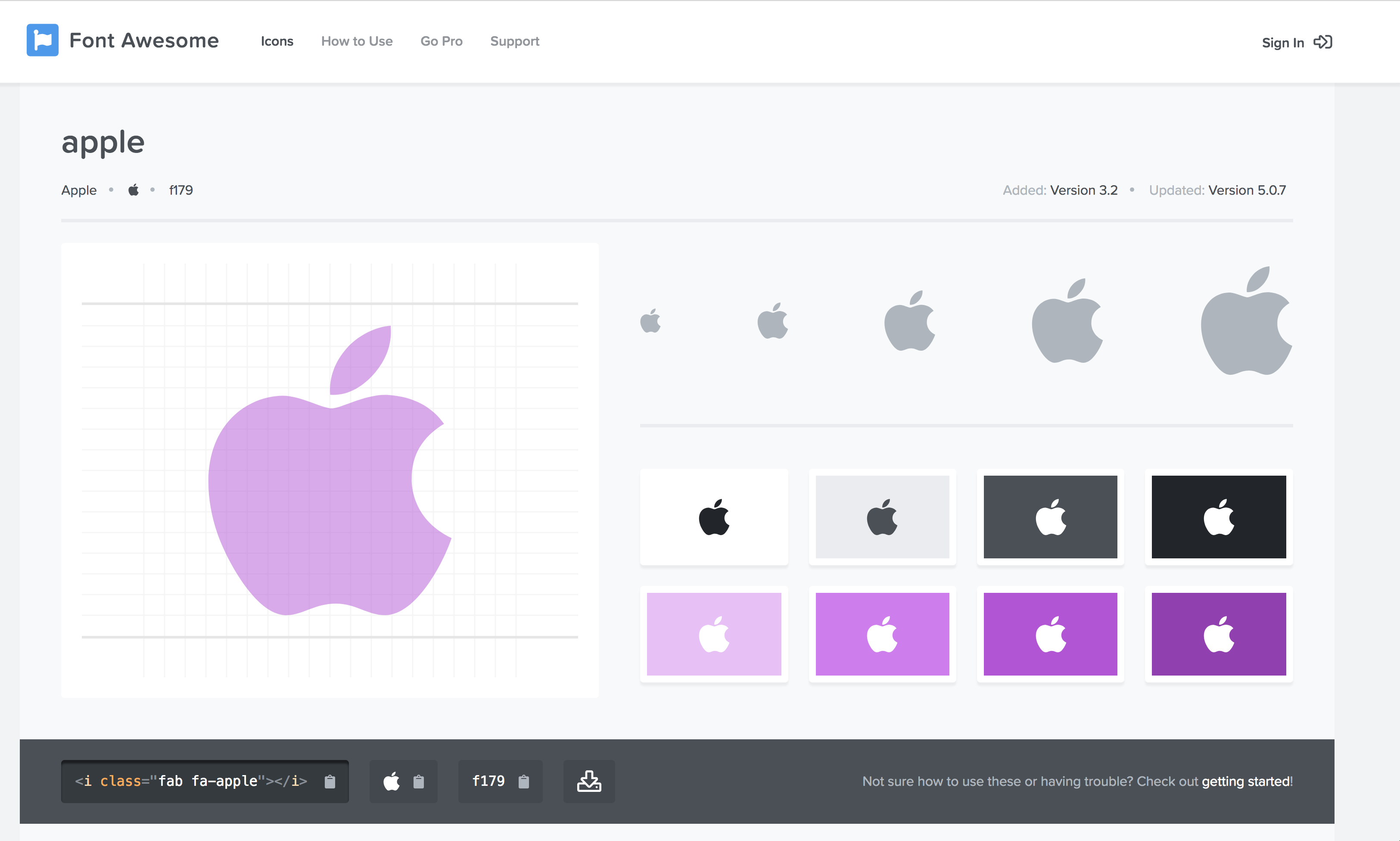1400x841 pixels.
Task: Open the getting started link
Action: click(x=1245, y=782)
